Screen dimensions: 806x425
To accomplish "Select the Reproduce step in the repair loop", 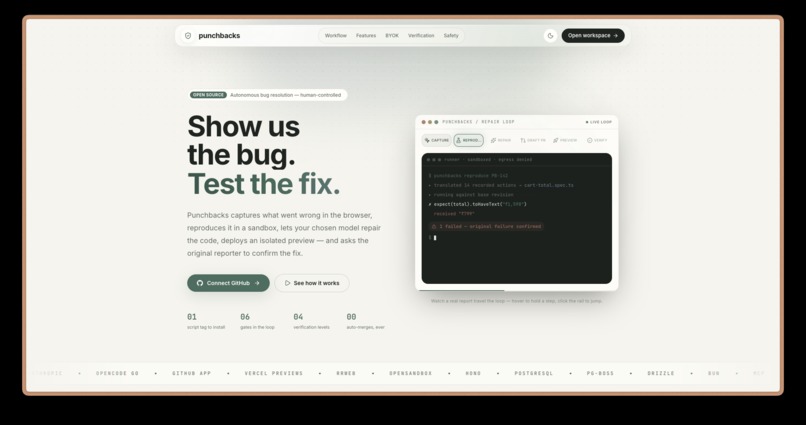I will click(x=468, y=140).
